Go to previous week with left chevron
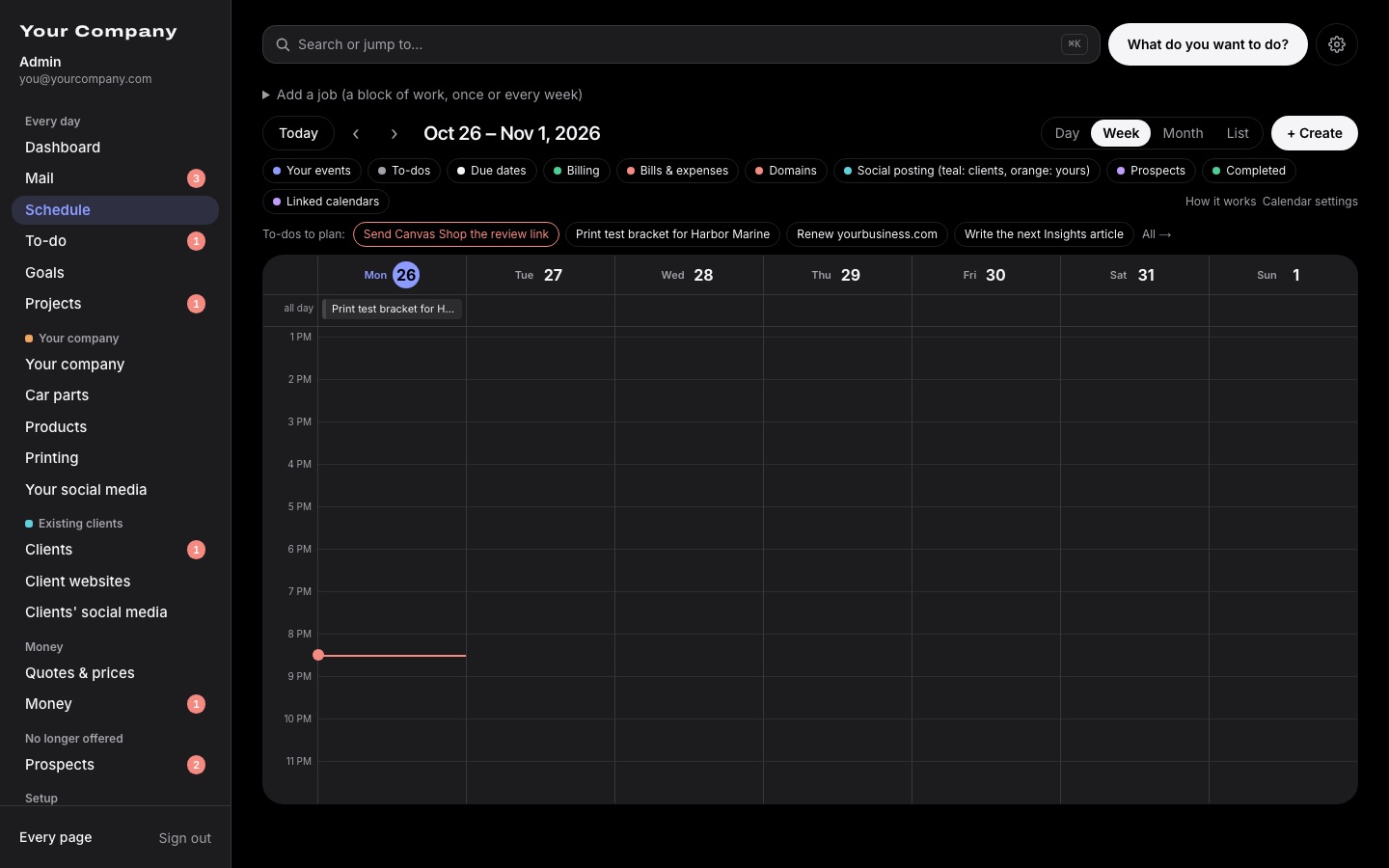 tap(356, 134)
